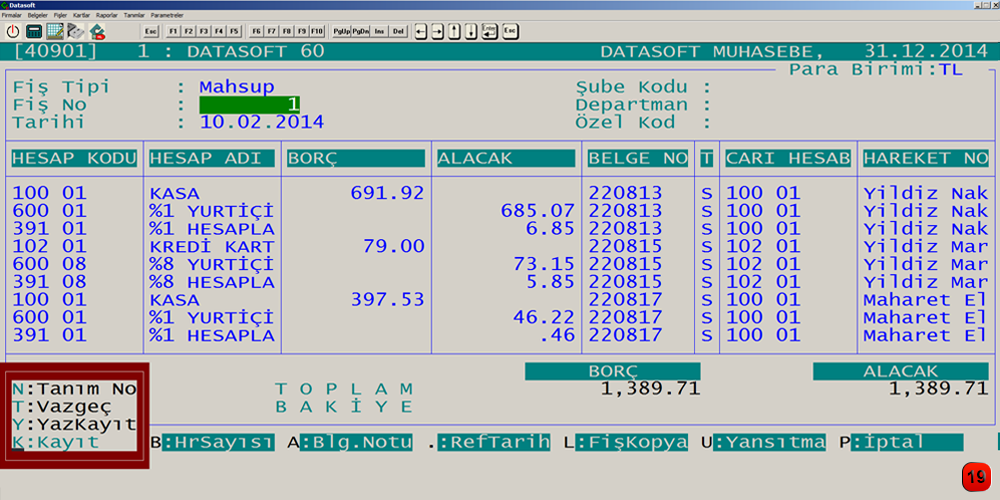Click the HESAP ADI column header
Screen dimensions: 1000x500
[x=212, y=159]
